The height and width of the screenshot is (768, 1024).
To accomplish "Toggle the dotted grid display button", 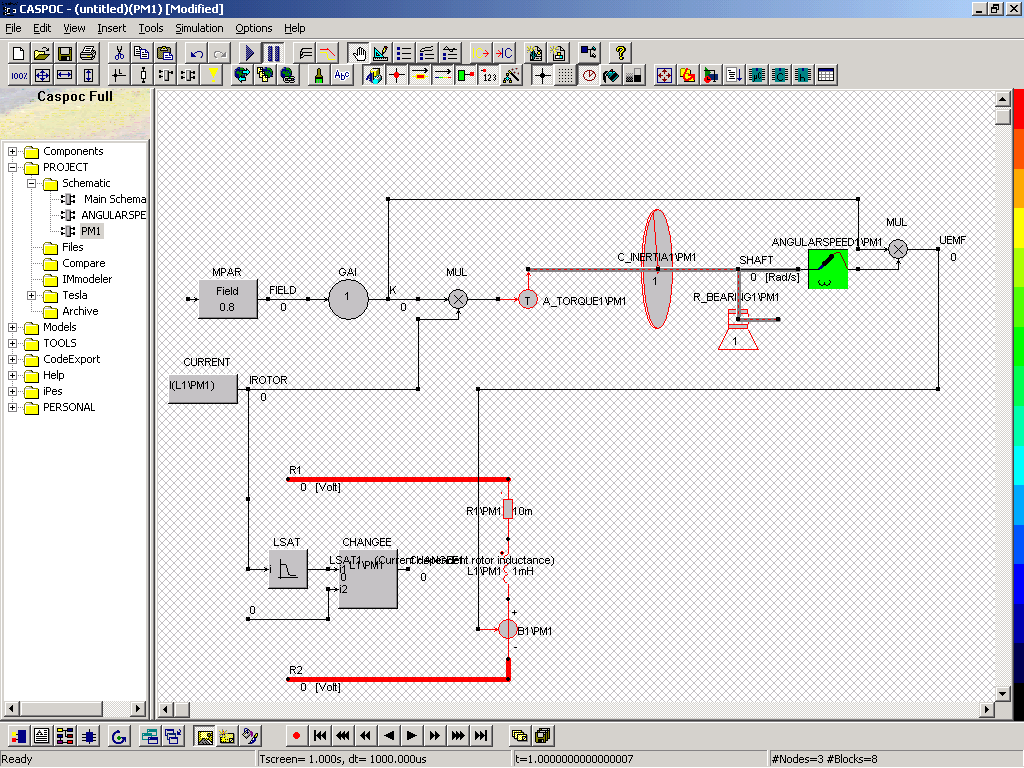I will tap(566, 76).
